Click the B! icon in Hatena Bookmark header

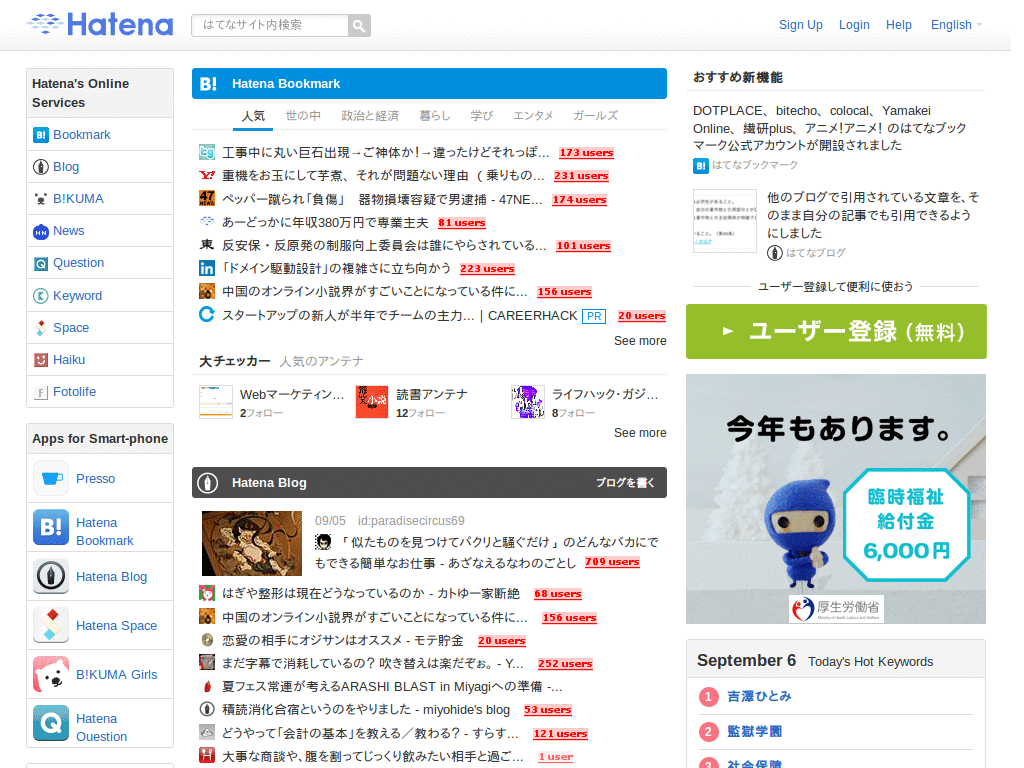(208, 84)
